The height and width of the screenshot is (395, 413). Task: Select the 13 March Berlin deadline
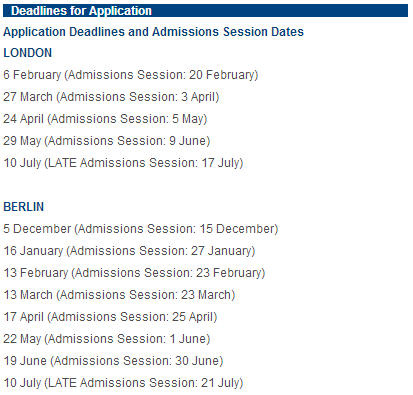pyautogui.click(x=119, y=295)
